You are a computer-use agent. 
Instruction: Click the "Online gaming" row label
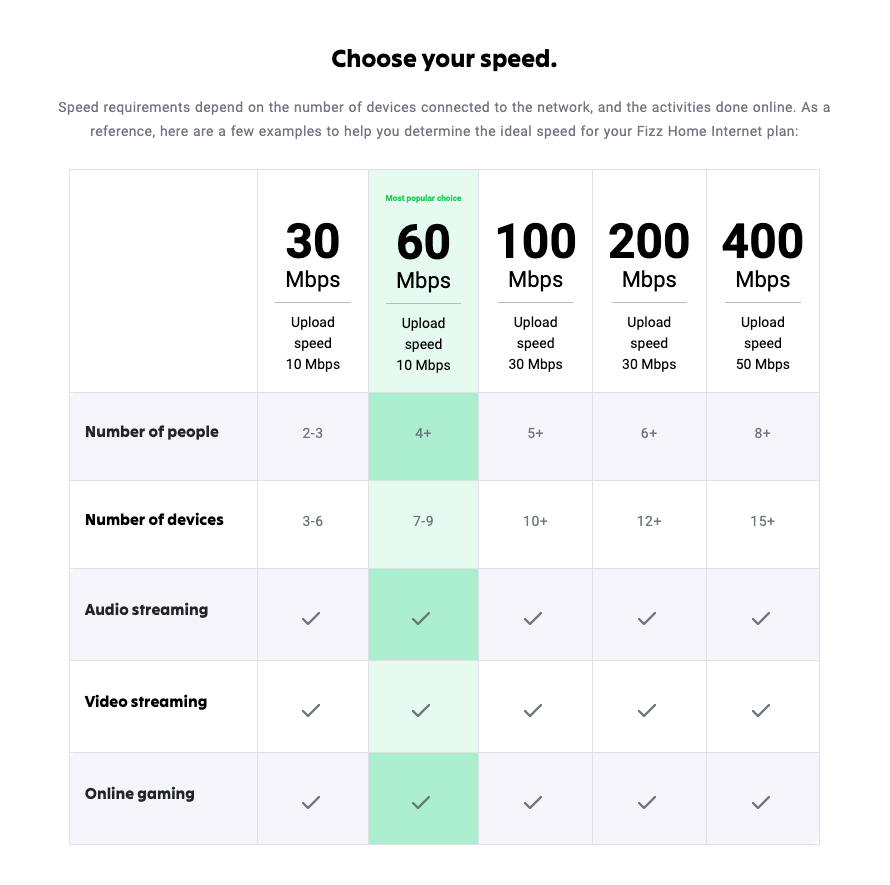pos(140,794)
